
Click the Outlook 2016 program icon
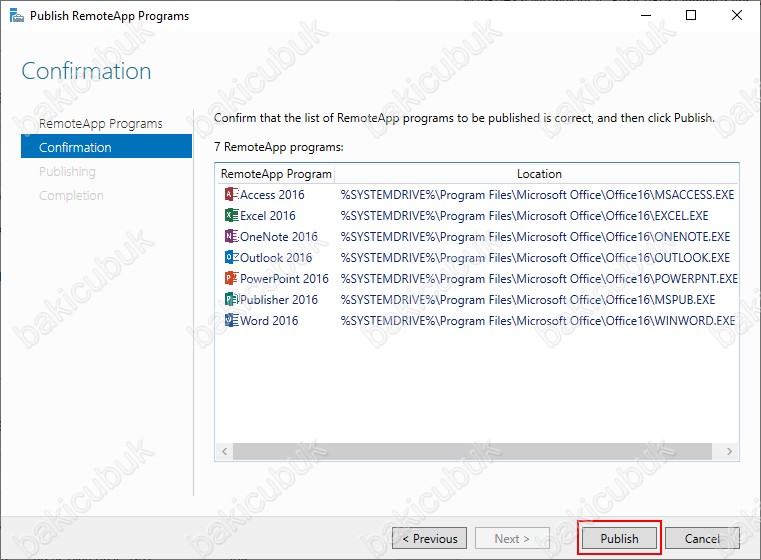[232, 257]
